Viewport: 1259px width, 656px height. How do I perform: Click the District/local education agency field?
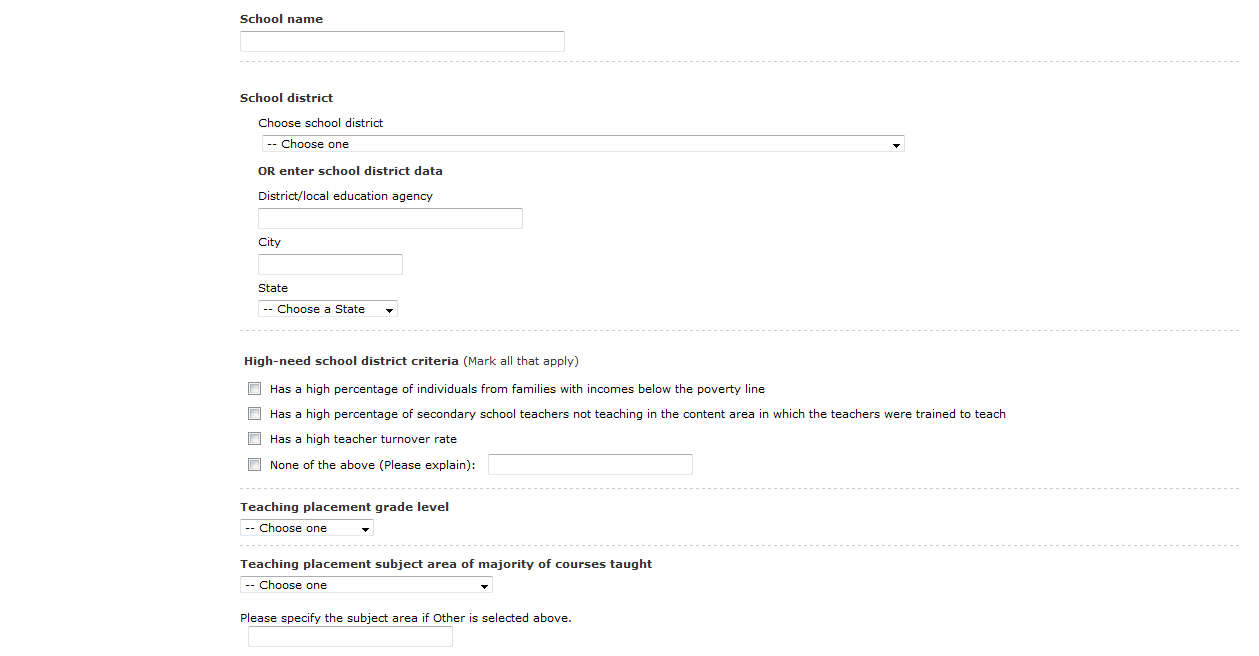tap(390, 218)
